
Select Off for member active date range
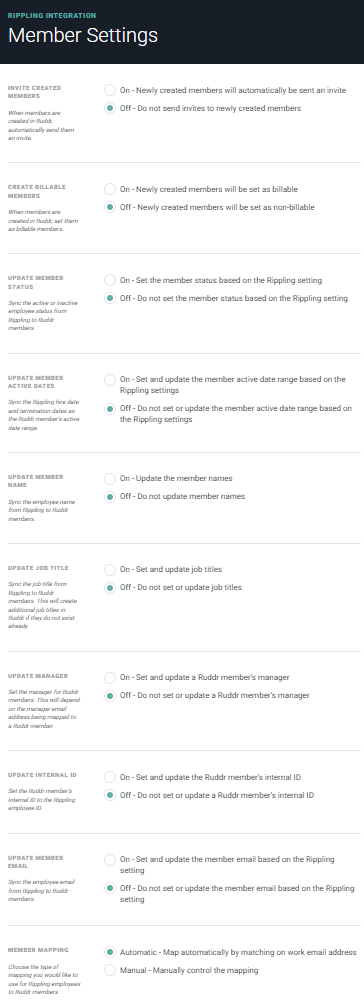pyautogui.click(x=110, y=409)
